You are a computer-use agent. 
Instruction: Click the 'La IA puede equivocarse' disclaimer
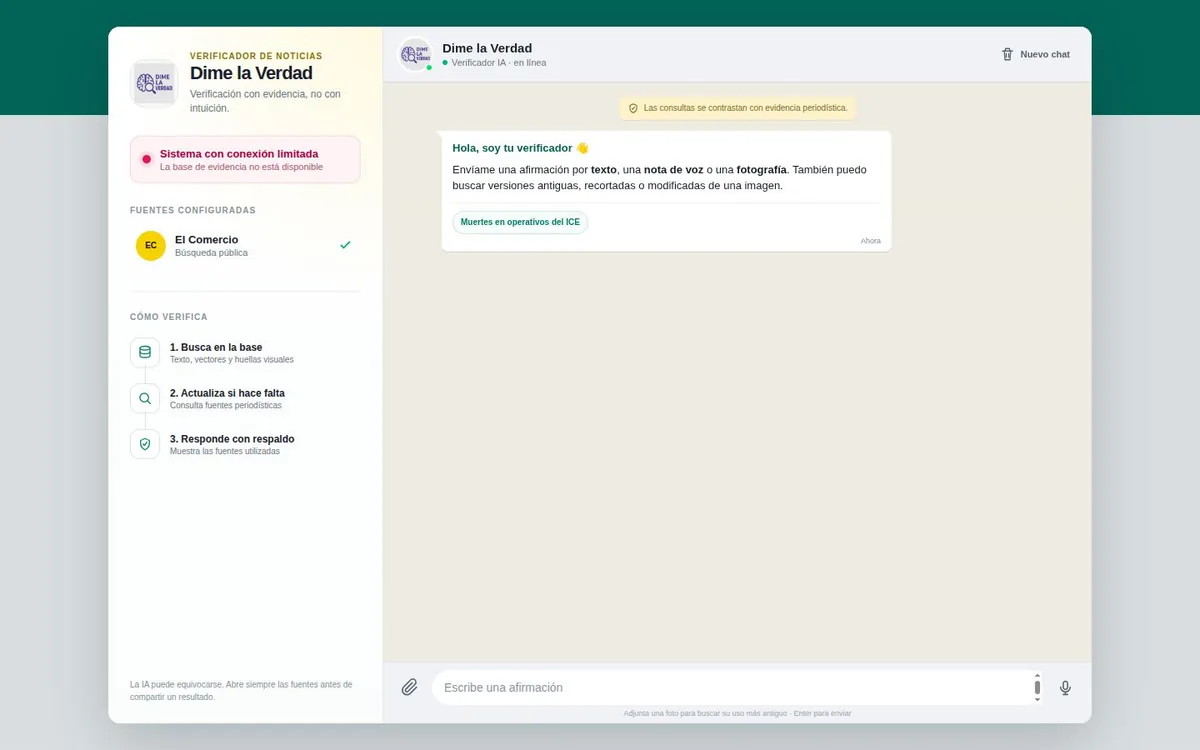[241, 690]
